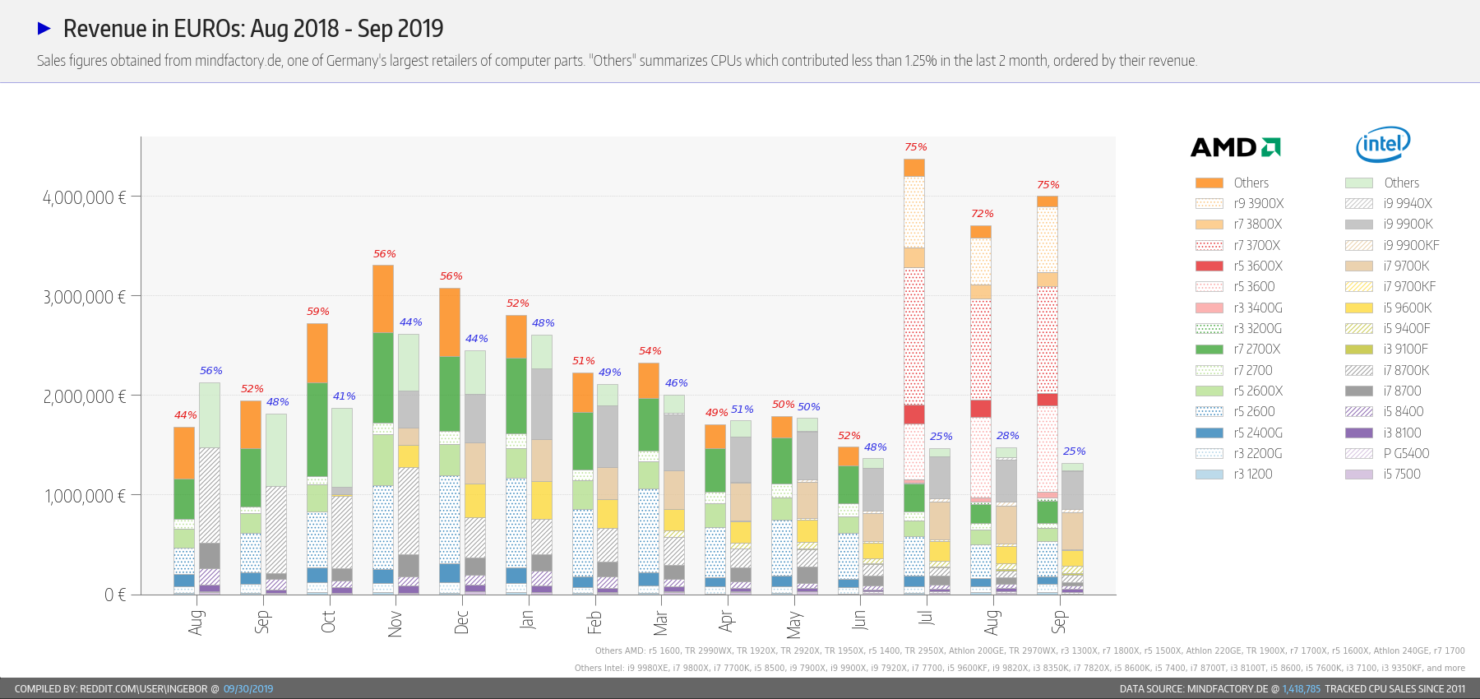Click the dark gray i7 8700 legend swatch
The image size is (1480, 699).
[1359, 391]
